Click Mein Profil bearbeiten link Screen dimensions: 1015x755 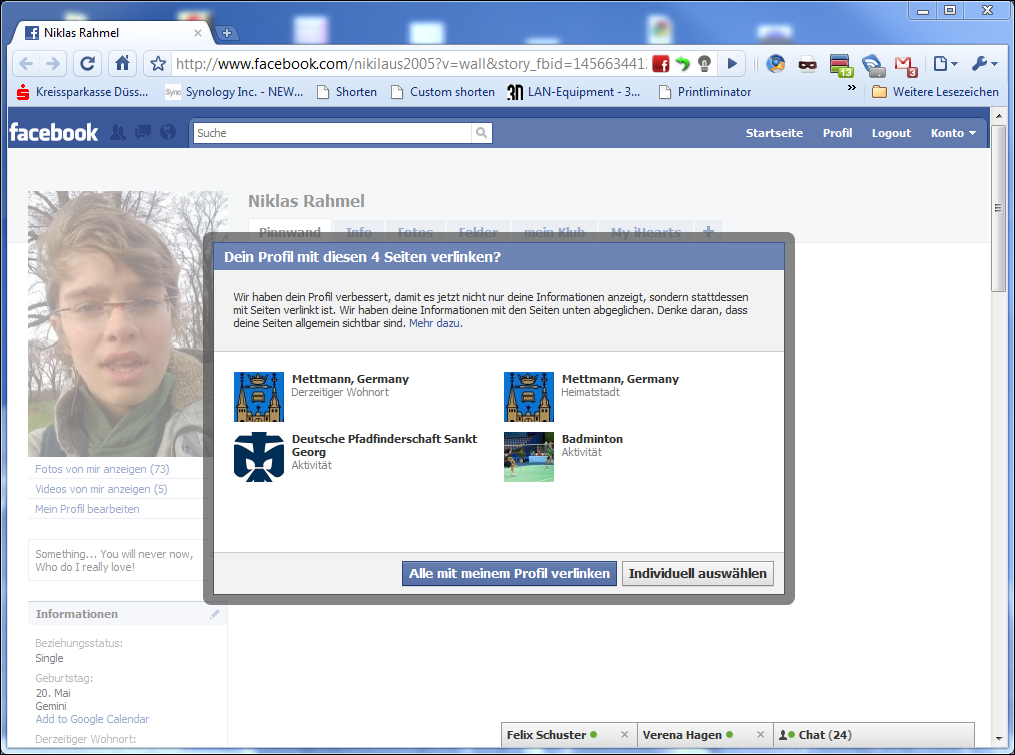87,509
